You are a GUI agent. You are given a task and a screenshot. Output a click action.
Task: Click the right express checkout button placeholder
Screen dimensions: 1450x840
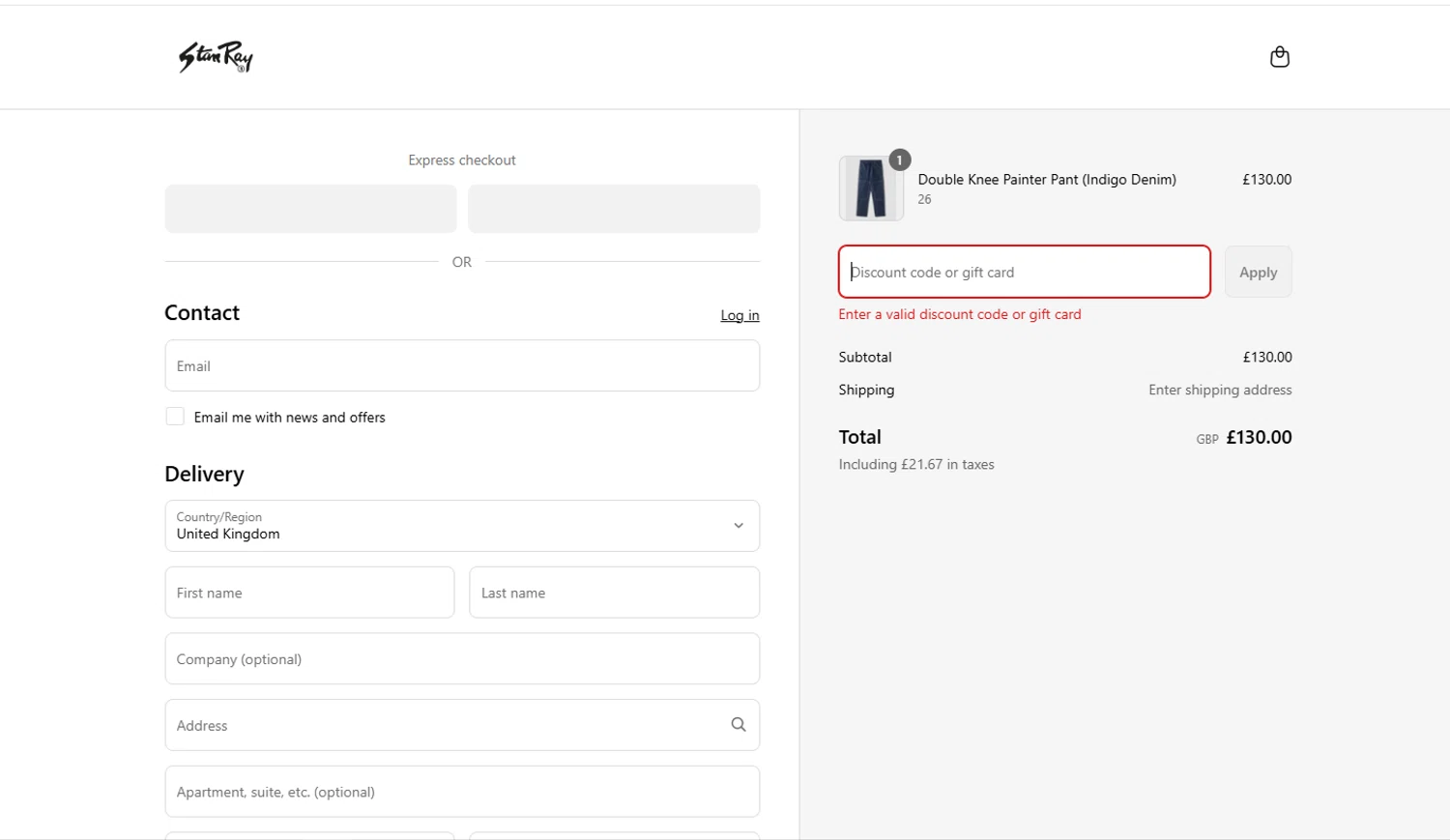614,209
